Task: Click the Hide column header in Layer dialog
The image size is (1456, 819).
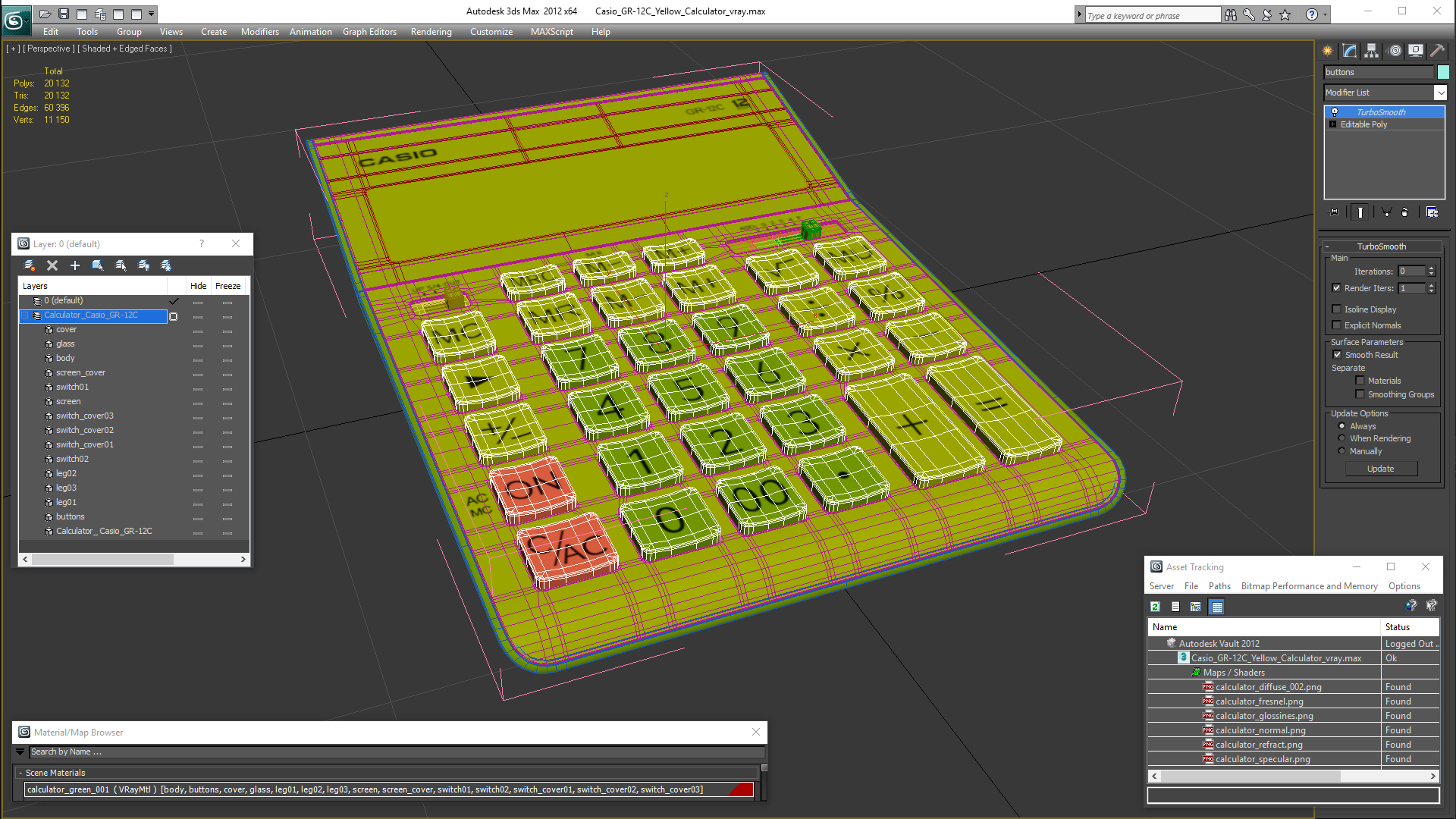Action: click(x=198, y=286)
